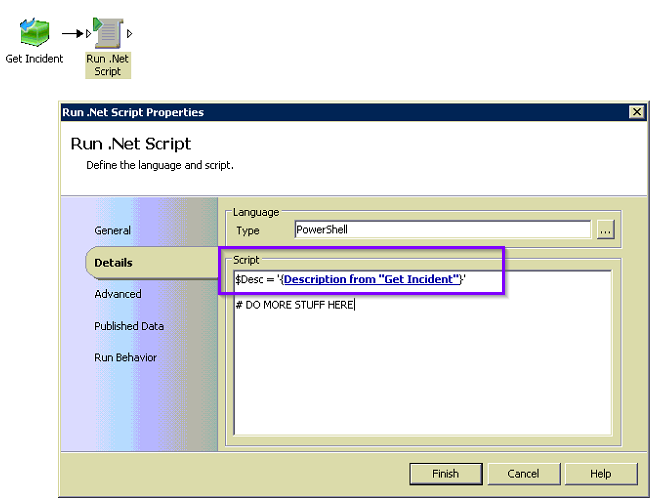
Task: Open Help for this dialog
Action: (601, 474)
